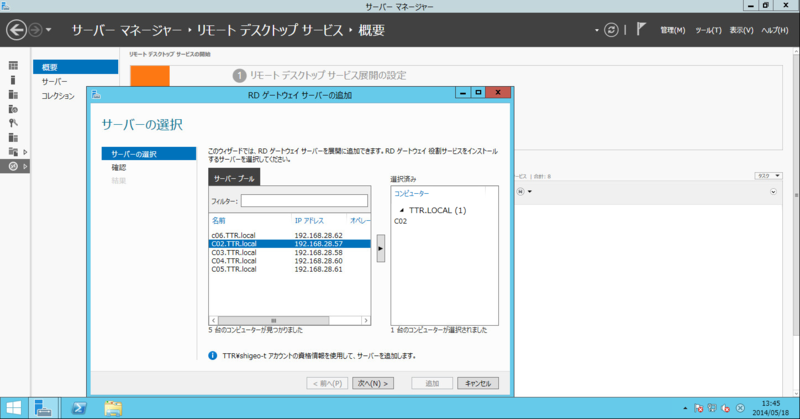Select the All Servers icon in sidebar
Viewport: 800px width, 419px height.
[x=13, y=94]
